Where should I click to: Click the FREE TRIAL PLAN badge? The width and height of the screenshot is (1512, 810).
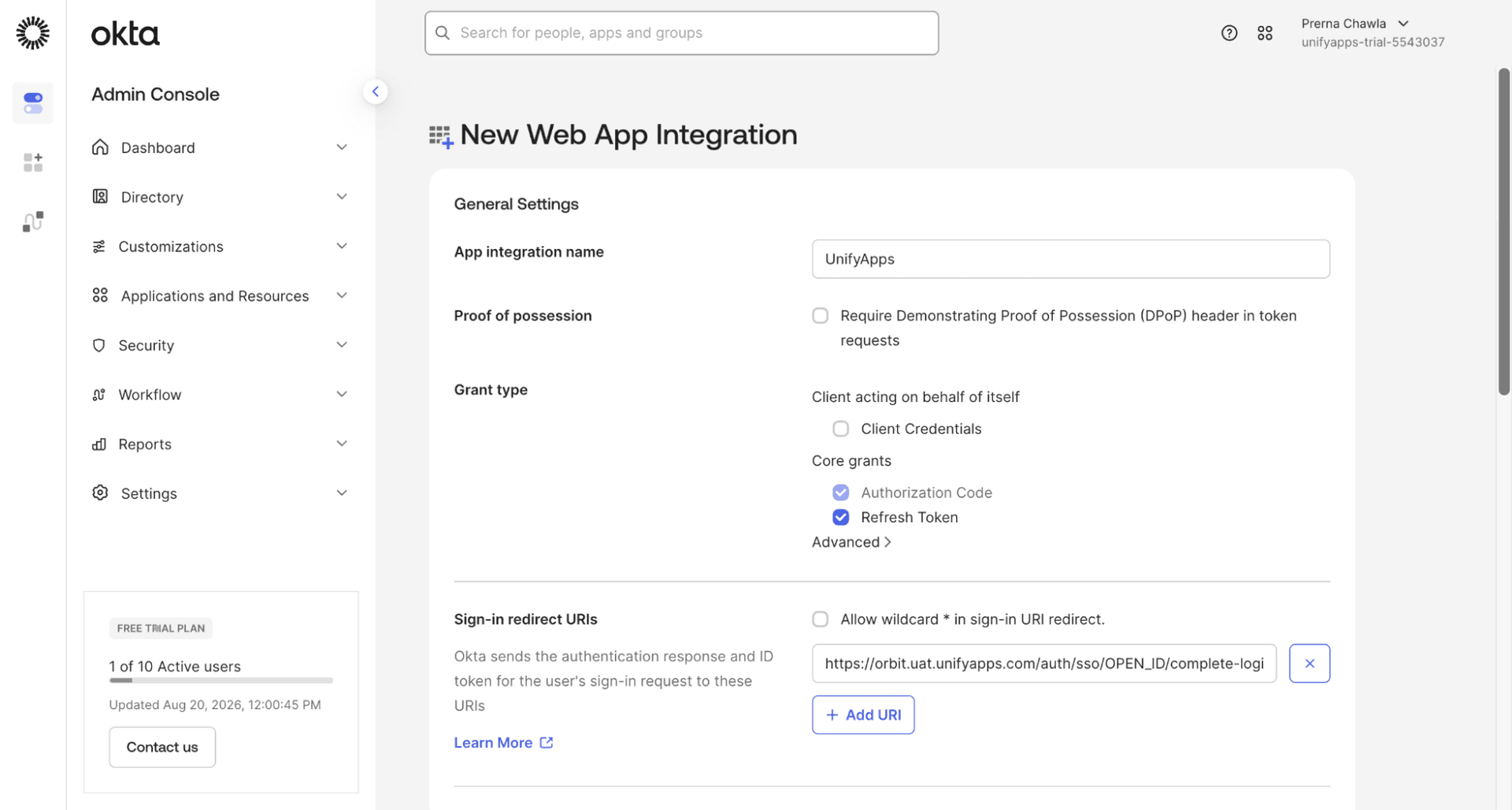click(161, 629)
